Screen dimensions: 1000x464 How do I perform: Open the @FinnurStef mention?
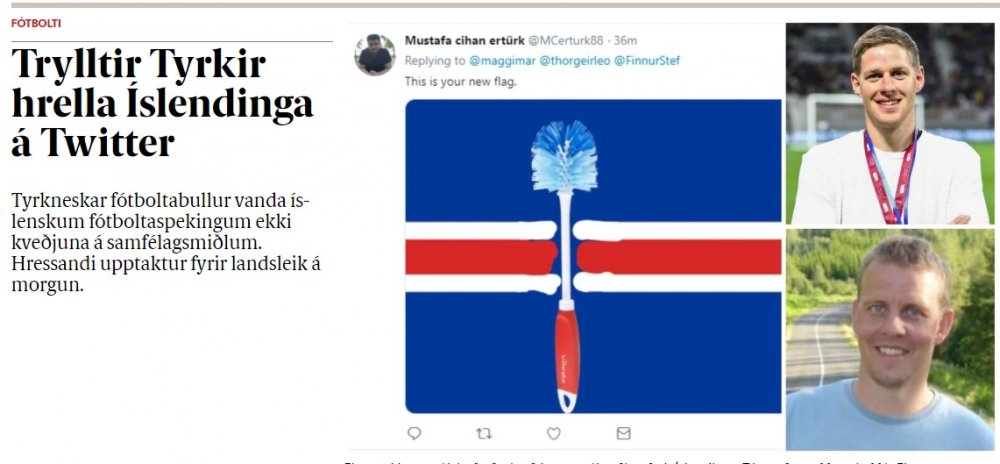(x=647, y=61)
